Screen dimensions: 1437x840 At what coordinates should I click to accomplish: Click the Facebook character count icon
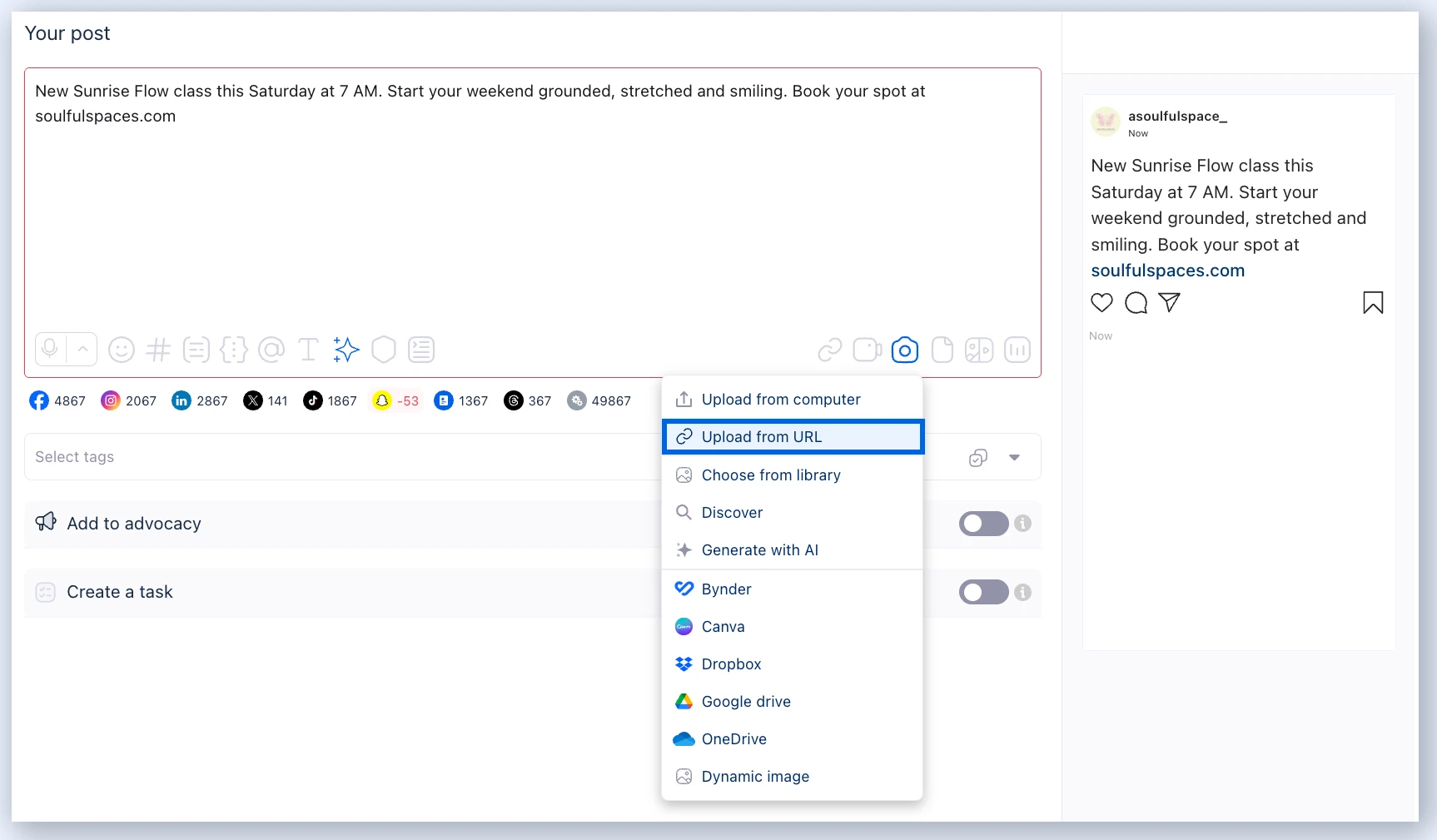coord(39,400)
